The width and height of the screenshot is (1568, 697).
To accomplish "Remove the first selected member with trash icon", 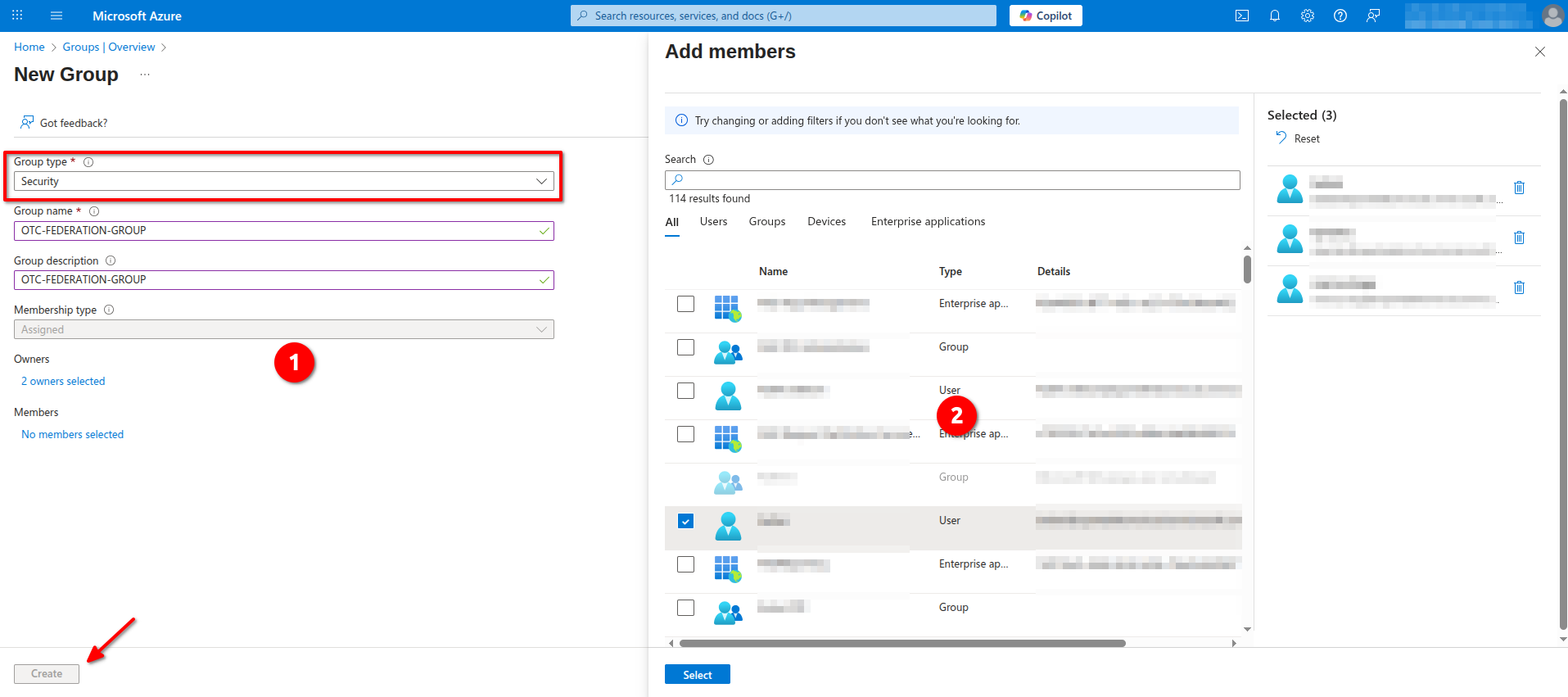I will click(1519, 188).
